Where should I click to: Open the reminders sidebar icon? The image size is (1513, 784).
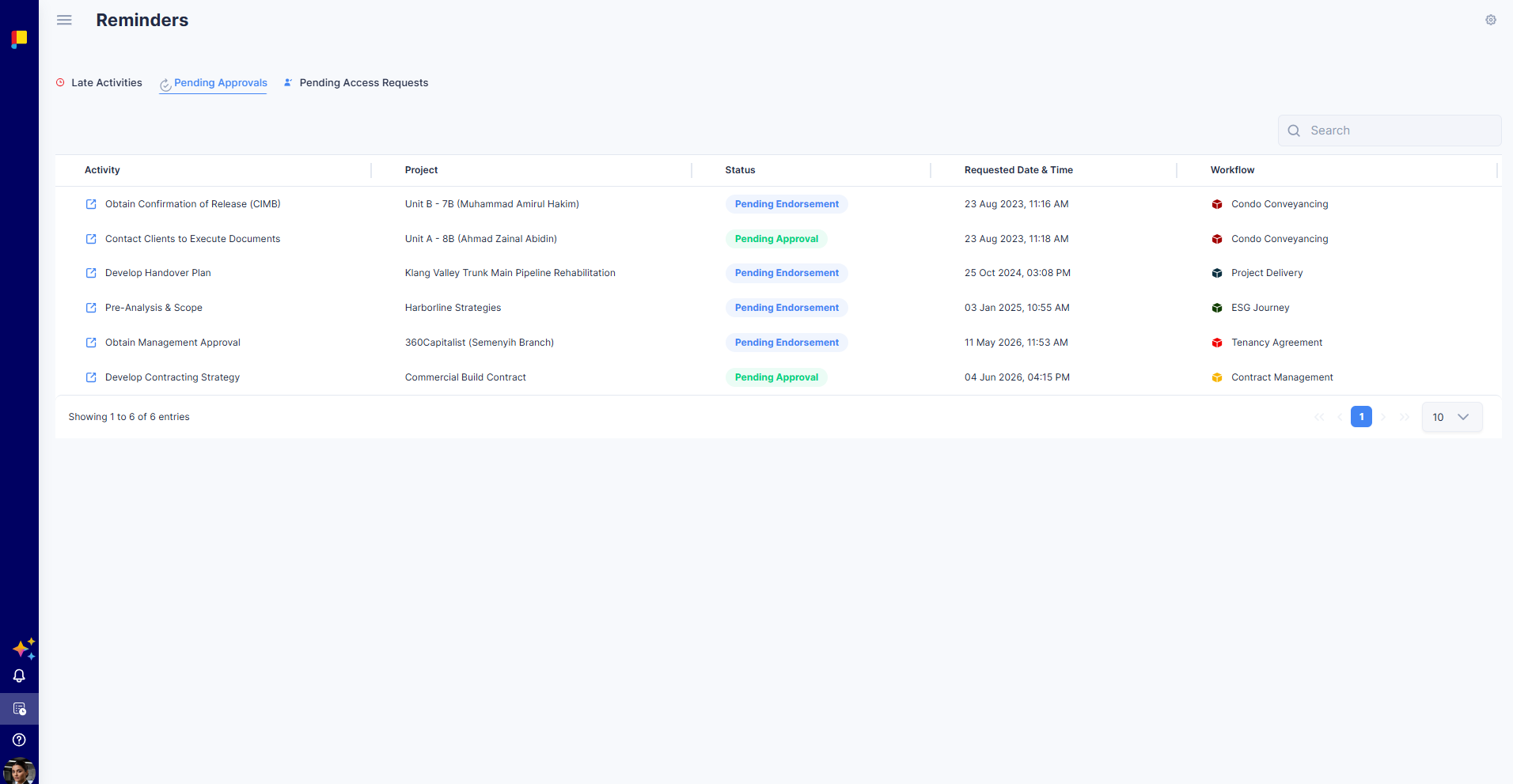[19, 709]
